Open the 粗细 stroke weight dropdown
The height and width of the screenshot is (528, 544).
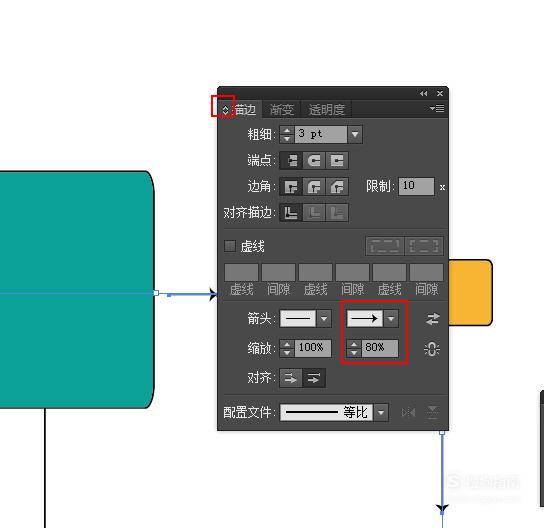355,134
